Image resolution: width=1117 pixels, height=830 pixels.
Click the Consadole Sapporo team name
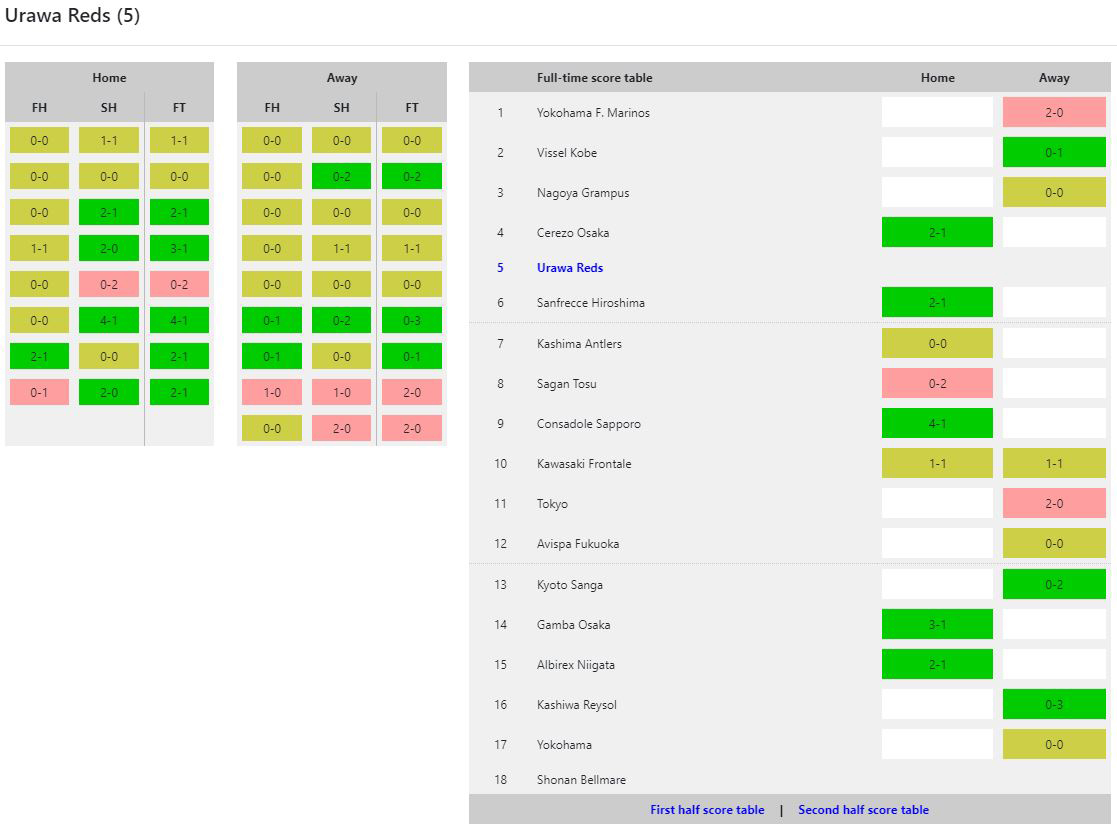(x=588, y=423)
